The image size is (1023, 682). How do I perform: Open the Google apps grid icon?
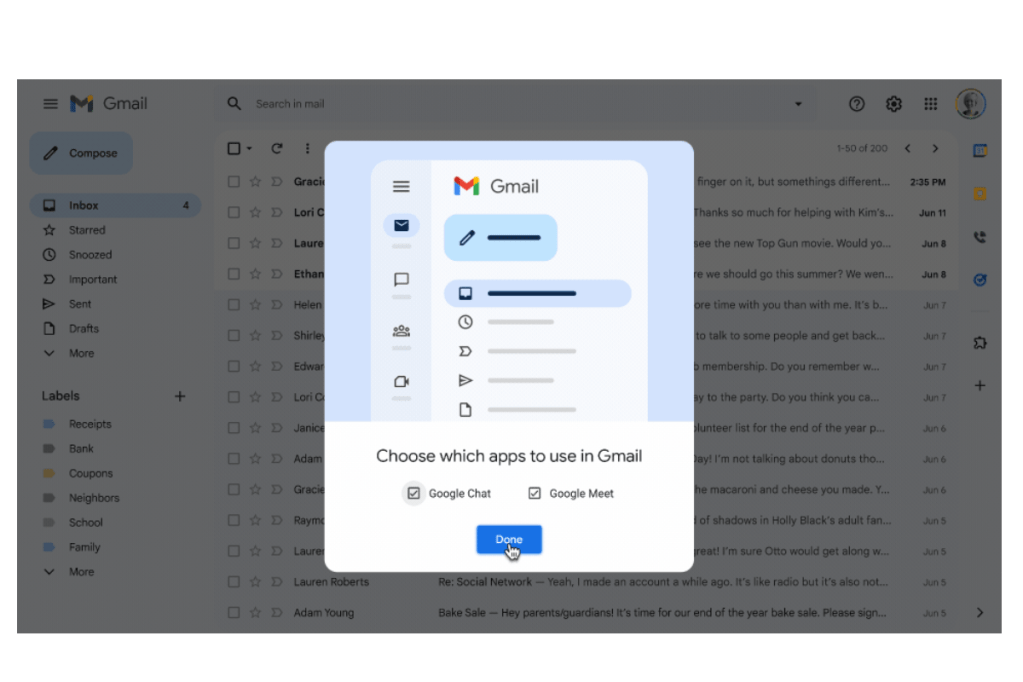[x=930, y=104]
